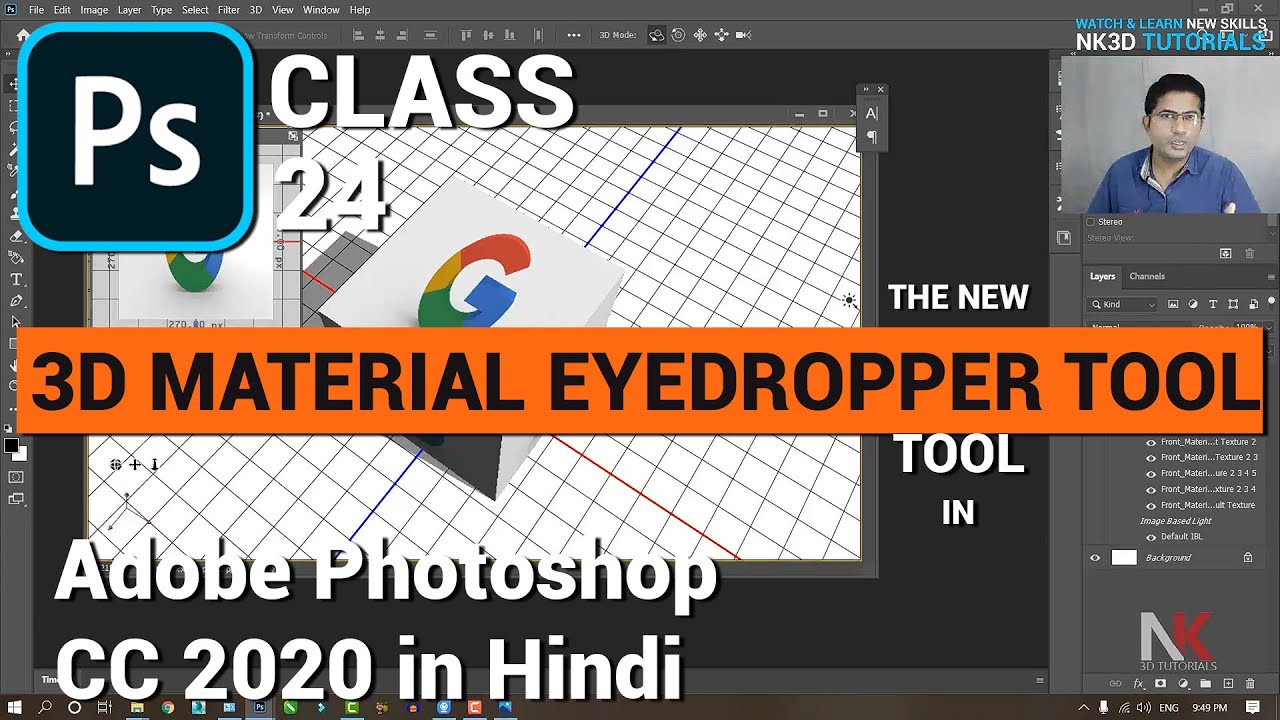Choose the Scale 3D camera mode icon
Viewport: 1280px width, 720px height.
(x=743, y=35)
